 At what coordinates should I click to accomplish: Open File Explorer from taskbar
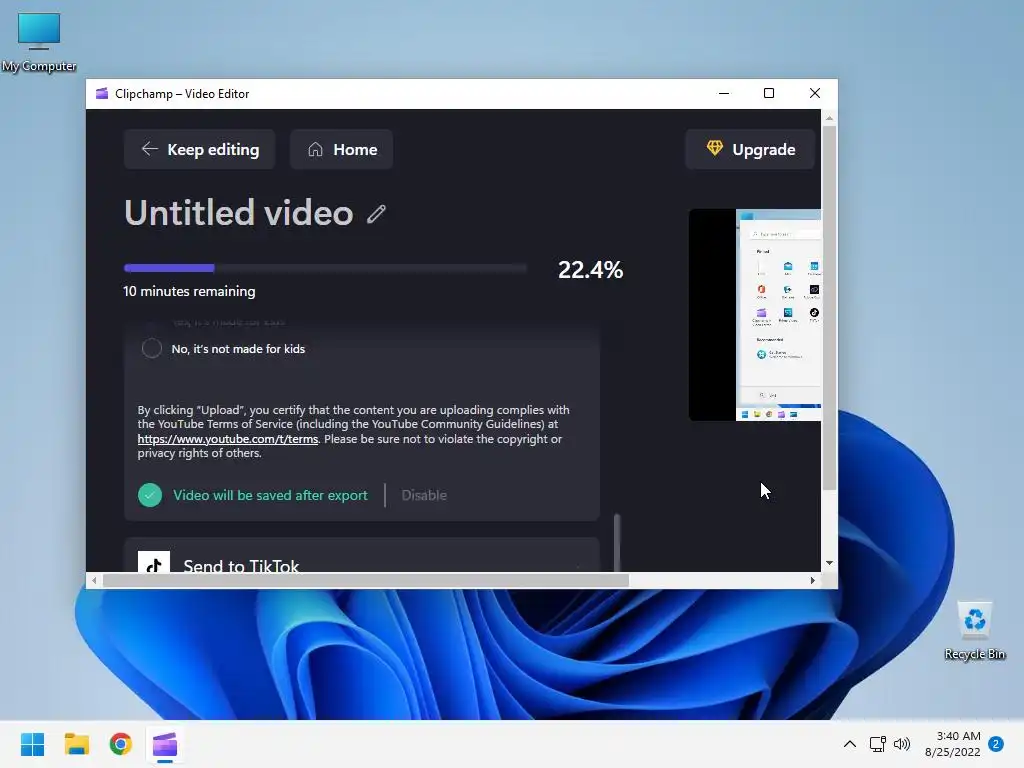pos(76,744)
